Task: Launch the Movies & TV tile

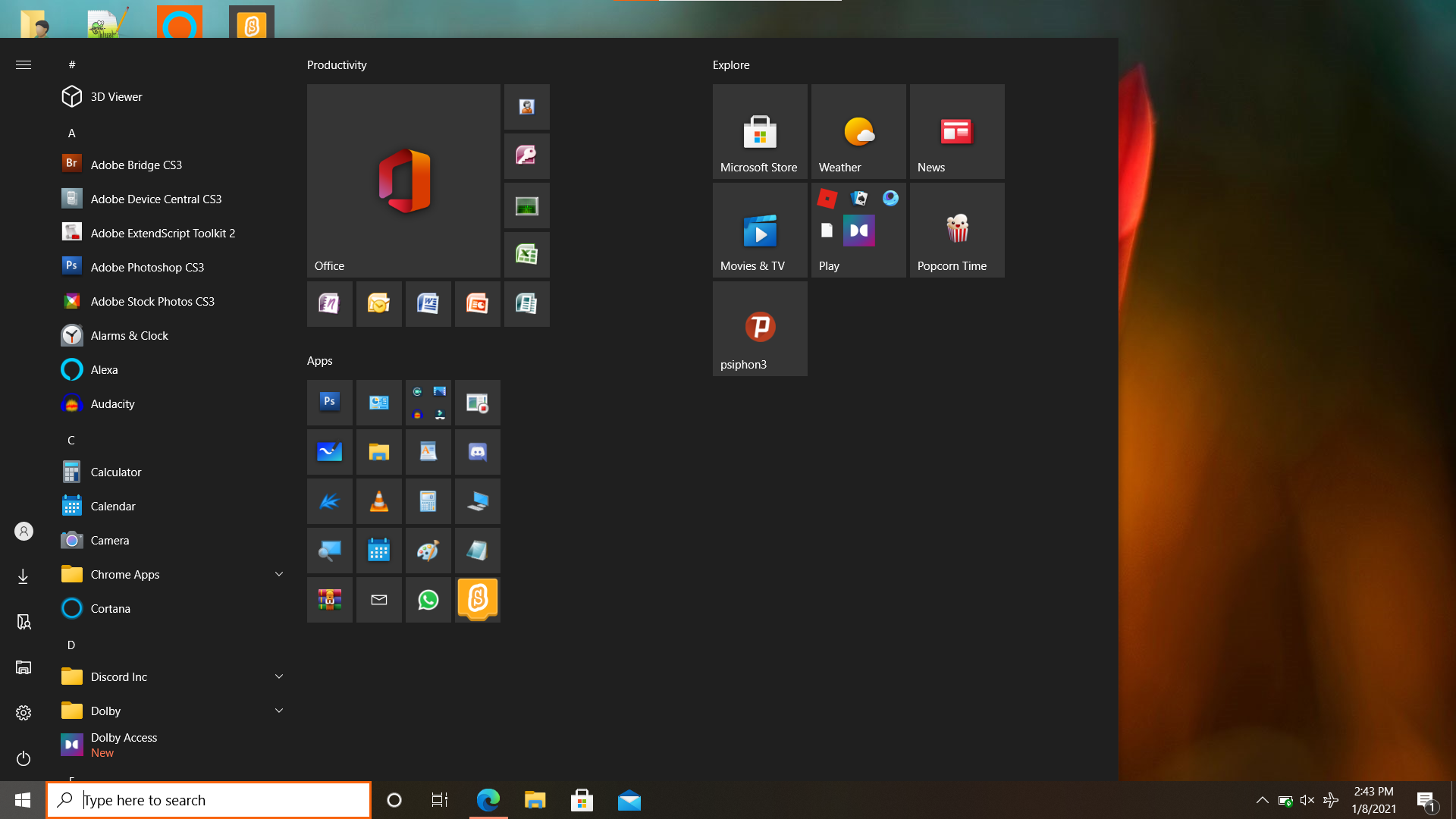Action: pyautogui.click(x=760, y=230)
